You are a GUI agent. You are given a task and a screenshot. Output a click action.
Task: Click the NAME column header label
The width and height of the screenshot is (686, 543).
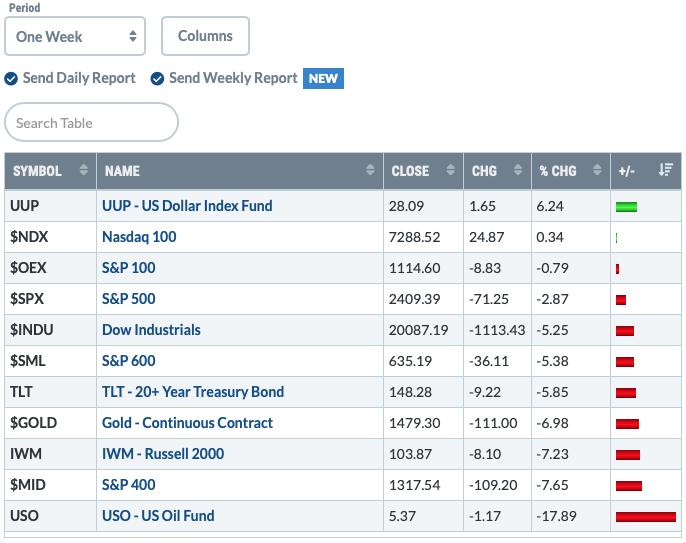pos(122,171)
